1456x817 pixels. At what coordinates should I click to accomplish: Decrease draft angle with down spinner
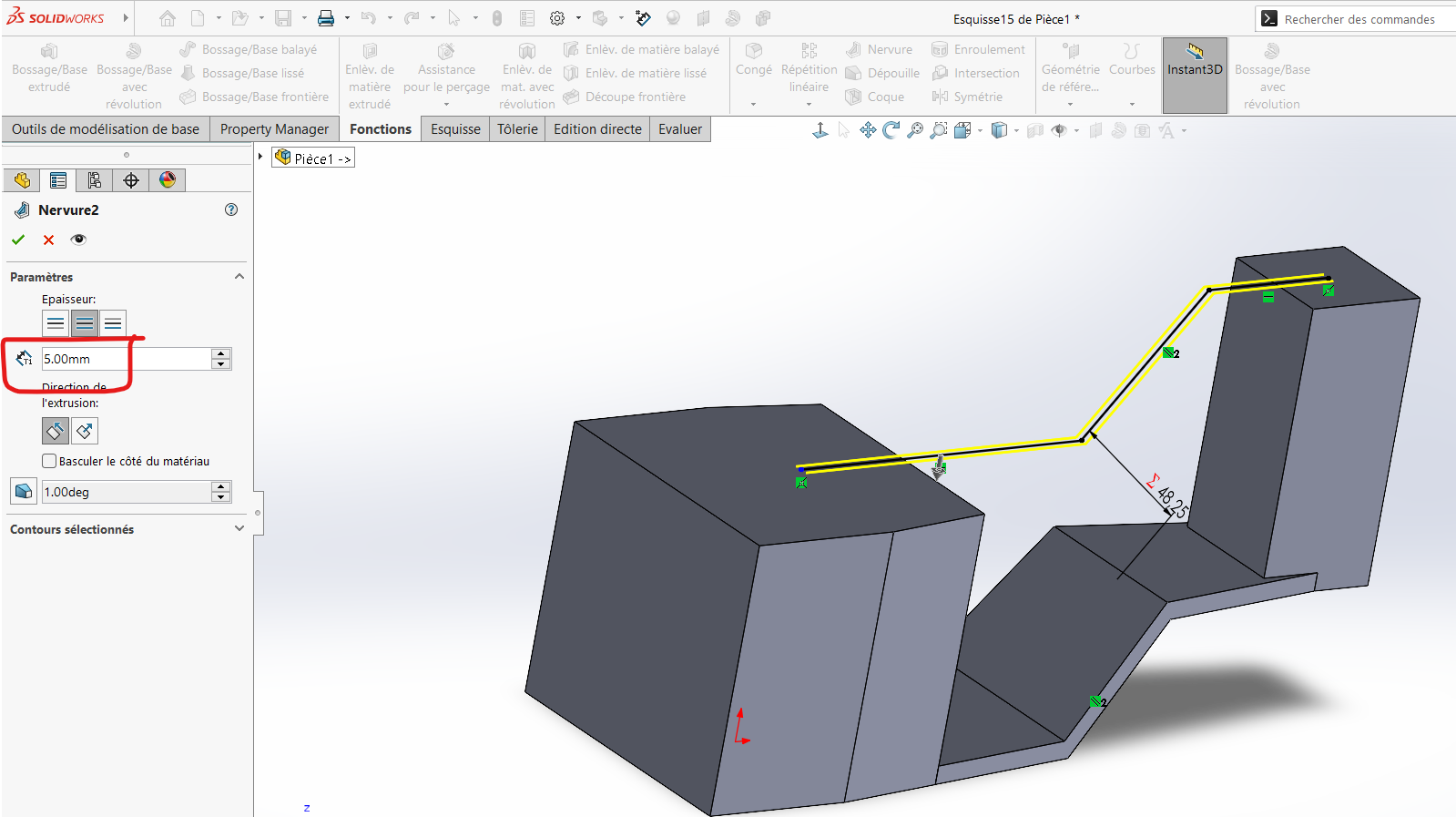[x=221, y=497]
